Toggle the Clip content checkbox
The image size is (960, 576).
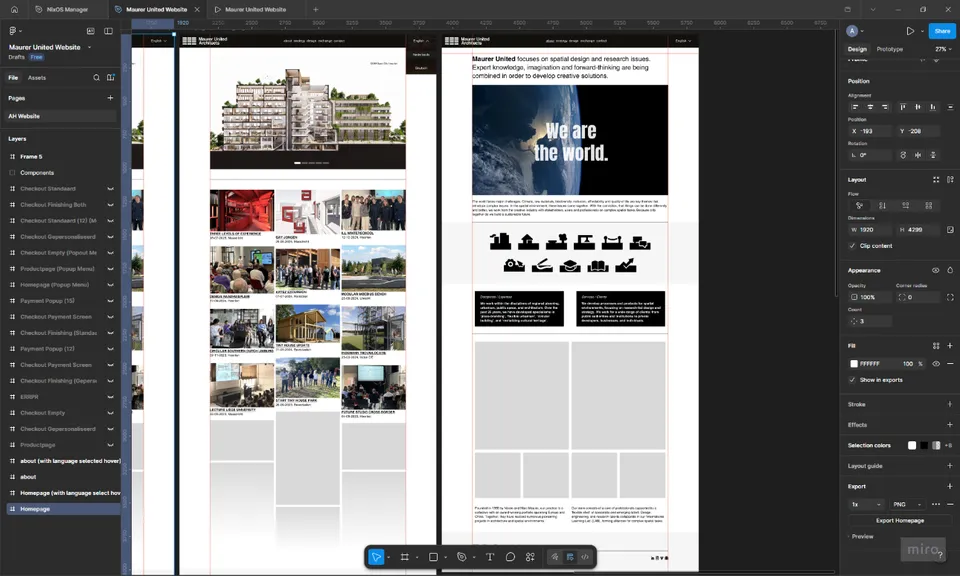click(x=852, y=245)
